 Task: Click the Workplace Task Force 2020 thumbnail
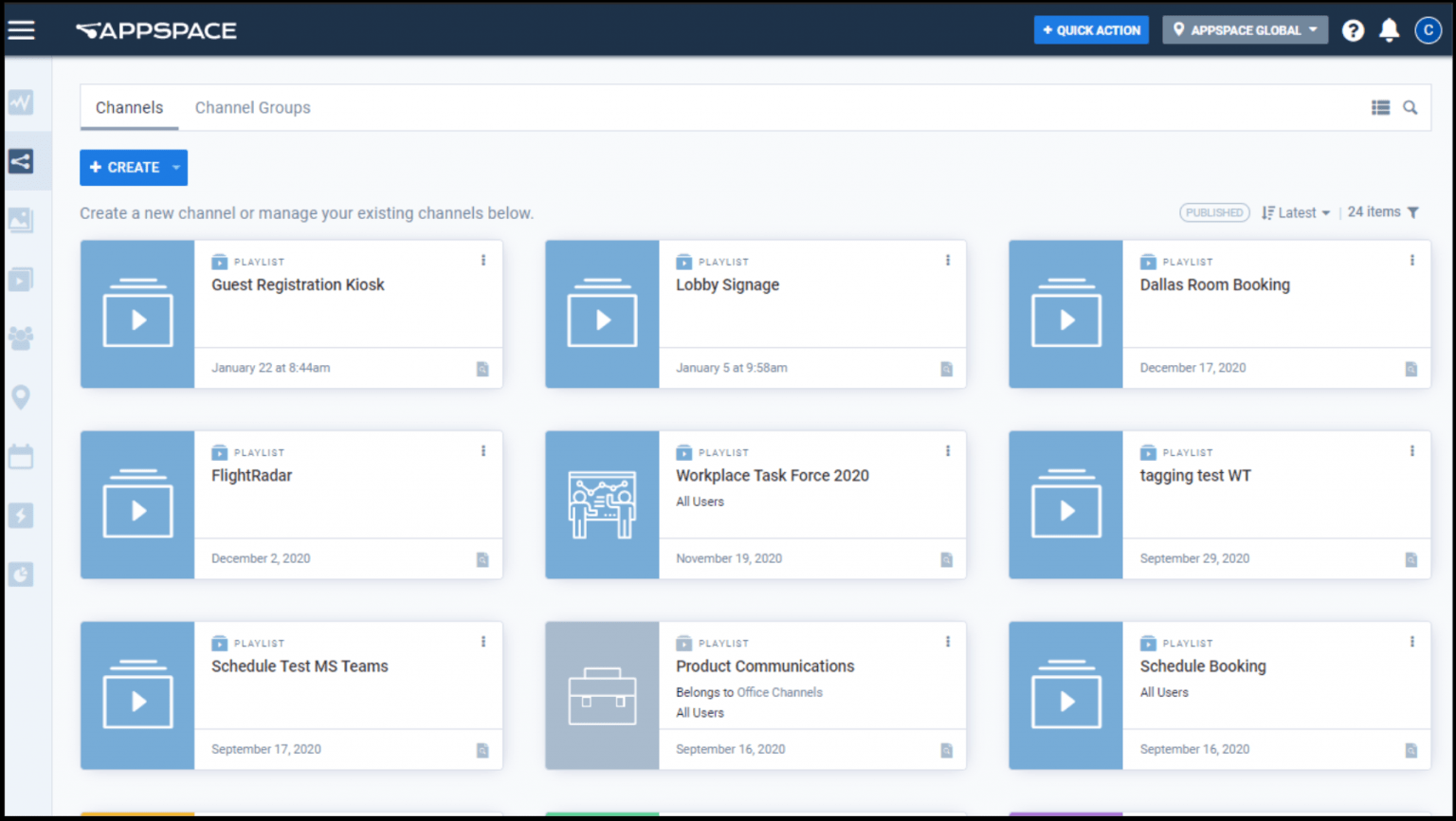click(x=602, y=505)
